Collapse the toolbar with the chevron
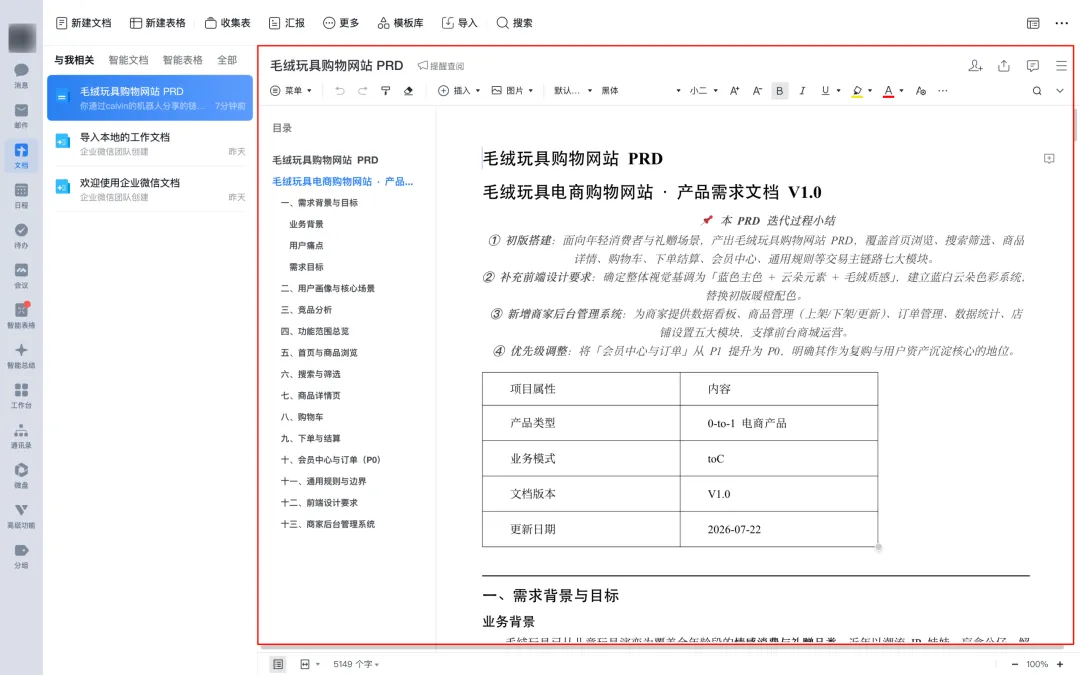This screenshot has height=675, width=1080. 1060,91
